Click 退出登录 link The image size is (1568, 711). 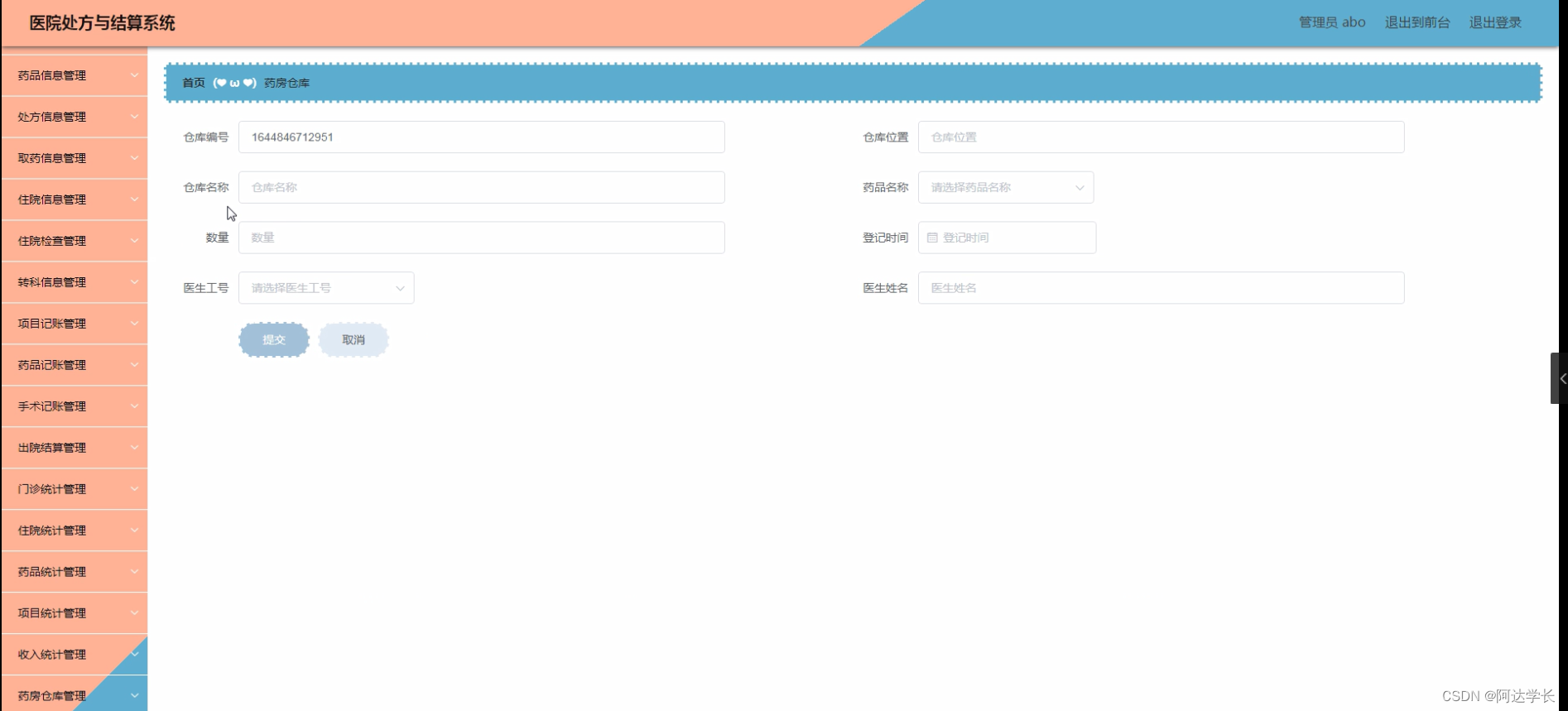(x=1495, y=22)
